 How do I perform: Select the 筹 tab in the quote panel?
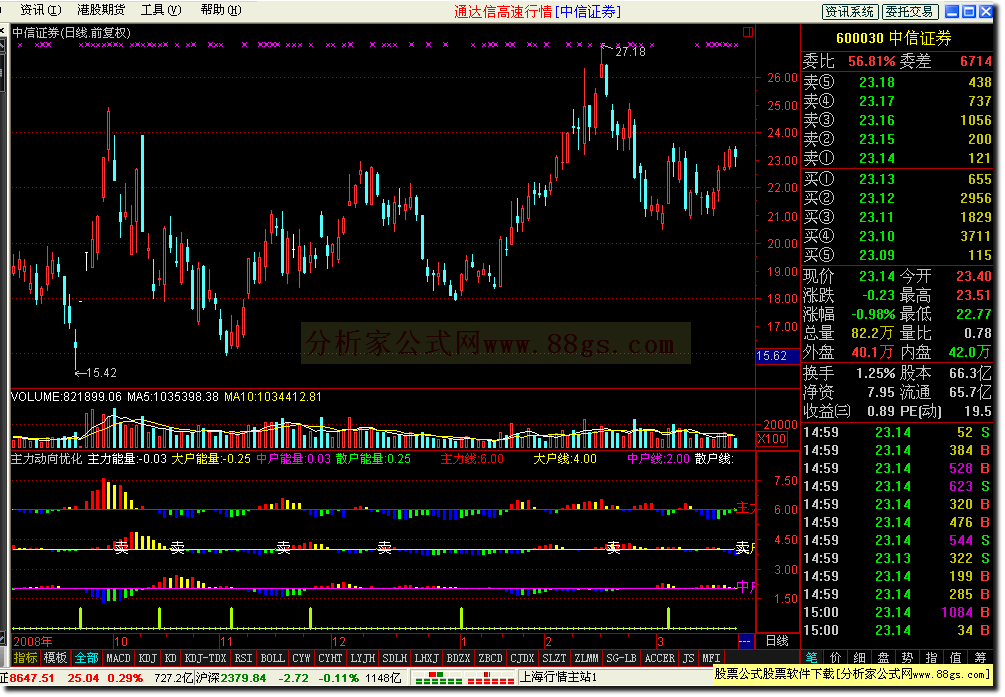[981, 658]
